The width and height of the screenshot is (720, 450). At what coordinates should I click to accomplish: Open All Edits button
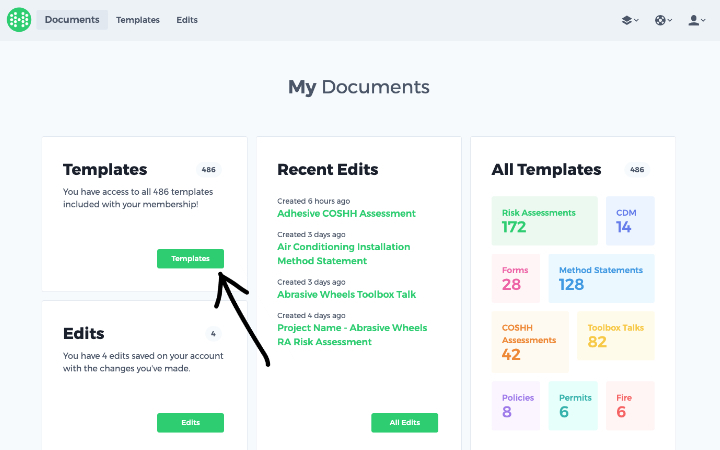[x=405, y=422]
